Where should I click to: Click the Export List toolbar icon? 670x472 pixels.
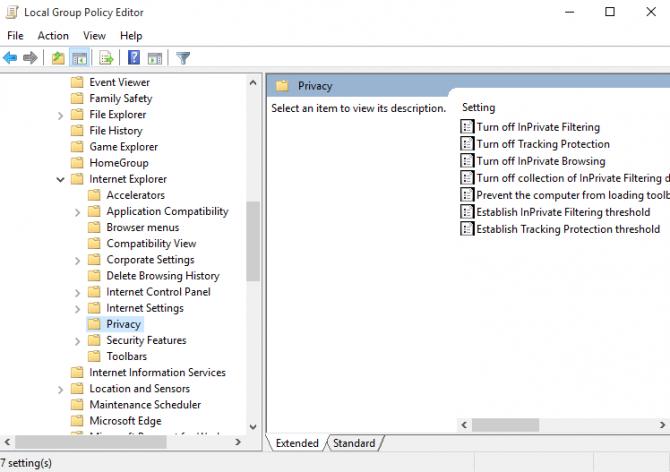point(106,58)
